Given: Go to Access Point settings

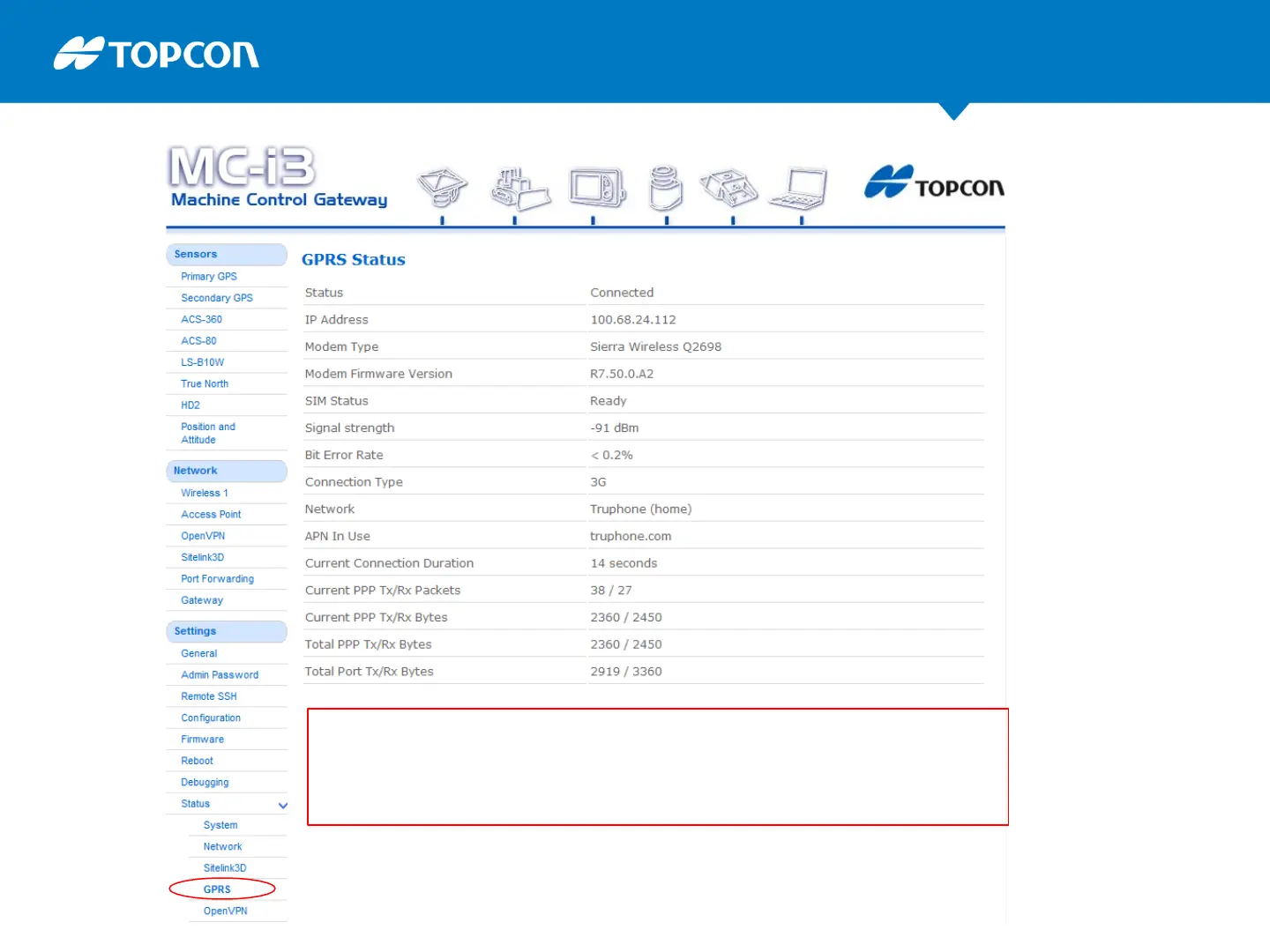Looking at the screenshot, I should pos(211,515).
